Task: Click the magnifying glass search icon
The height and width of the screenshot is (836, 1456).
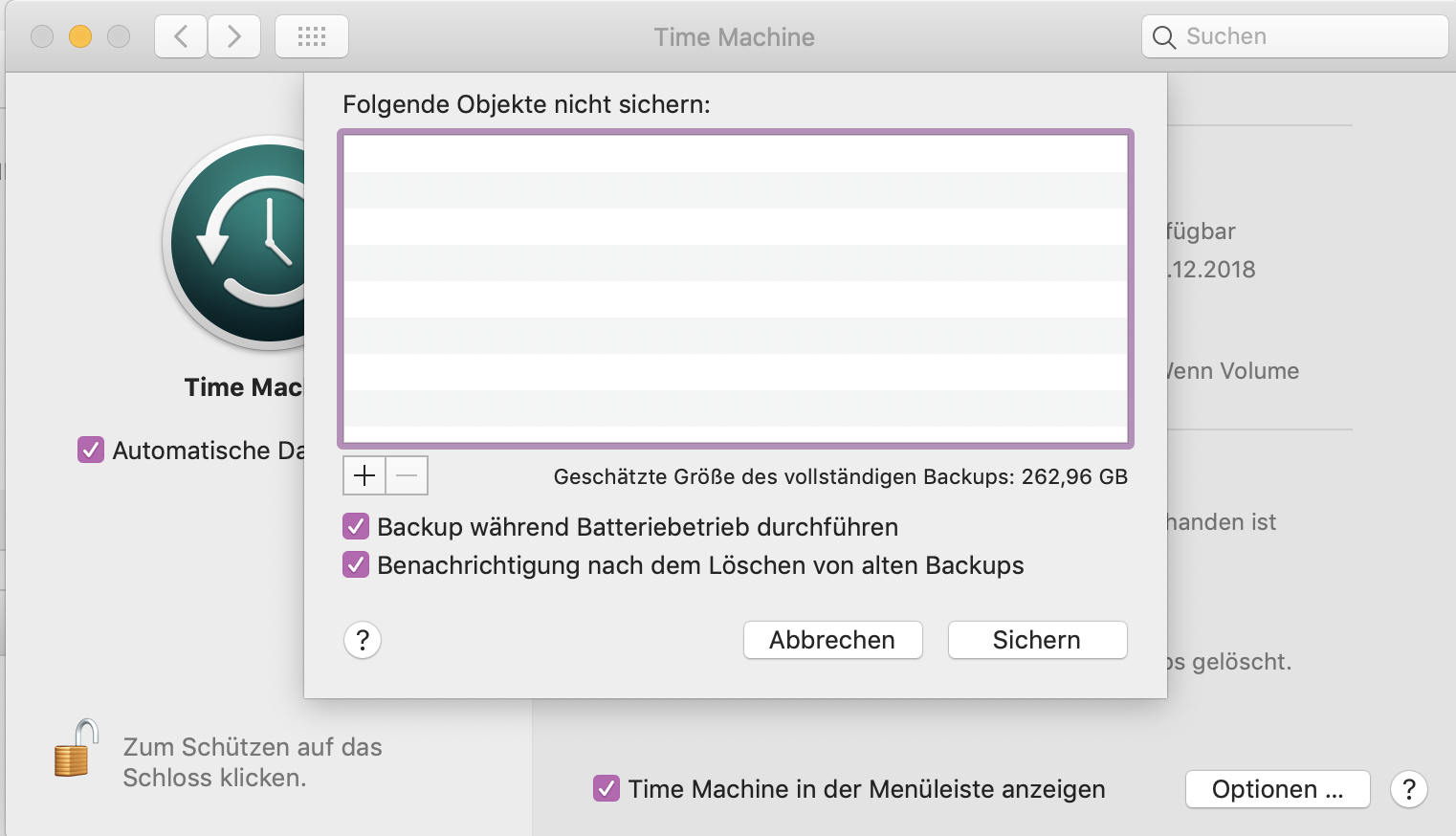Action: [1164, 37]
